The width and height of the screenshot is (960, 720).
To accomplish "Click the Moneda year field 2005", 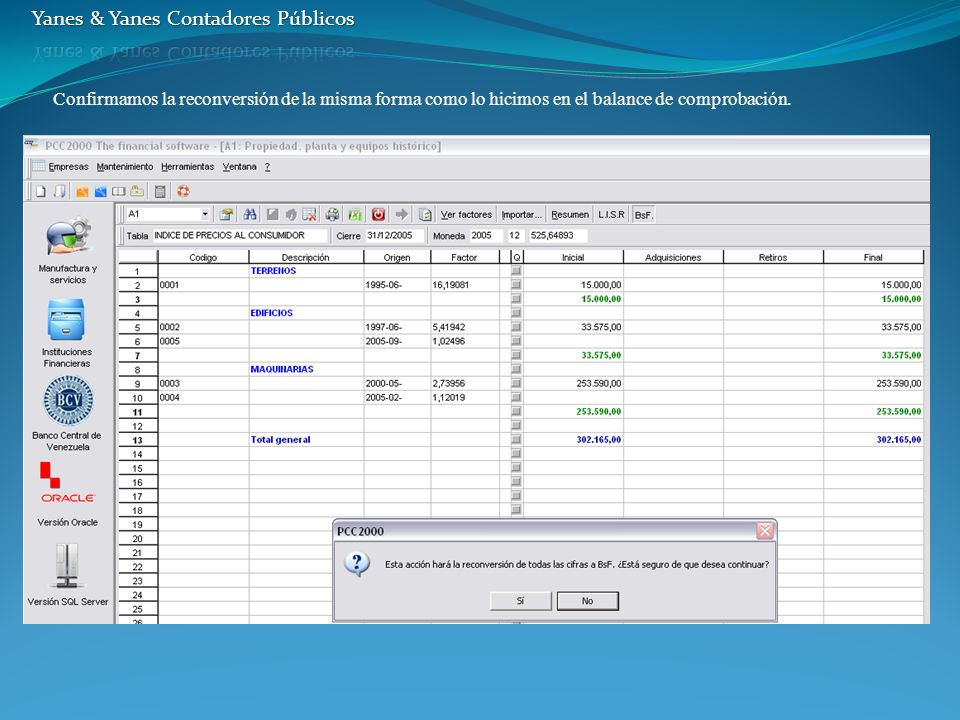I will (486, 235).
